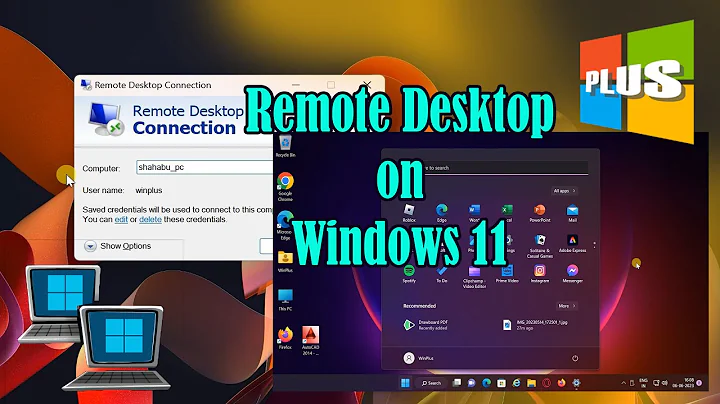720x404 pixels.
Task: Open recommended Drawboard PDF item
Action: pos(425,325)
